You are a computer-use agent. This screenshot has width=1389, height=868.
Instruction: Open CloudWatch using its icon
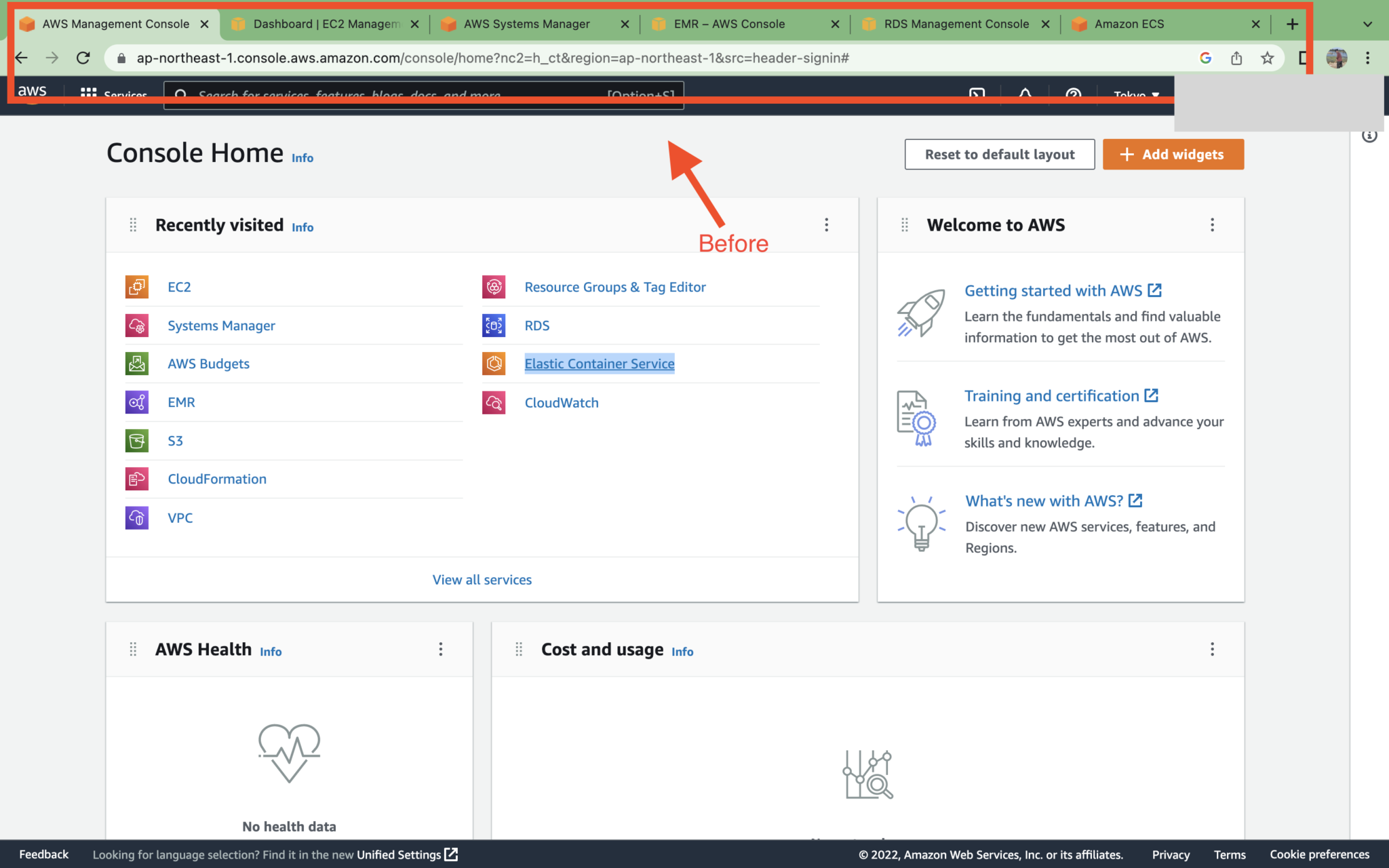494,402
